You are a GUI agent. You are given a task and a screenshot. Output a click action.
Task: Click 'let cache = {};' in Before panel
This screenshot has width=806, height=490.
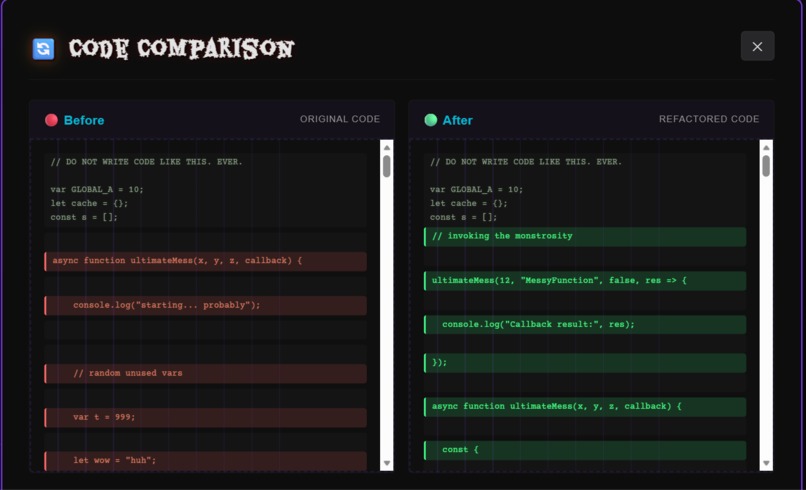[89, 204]
